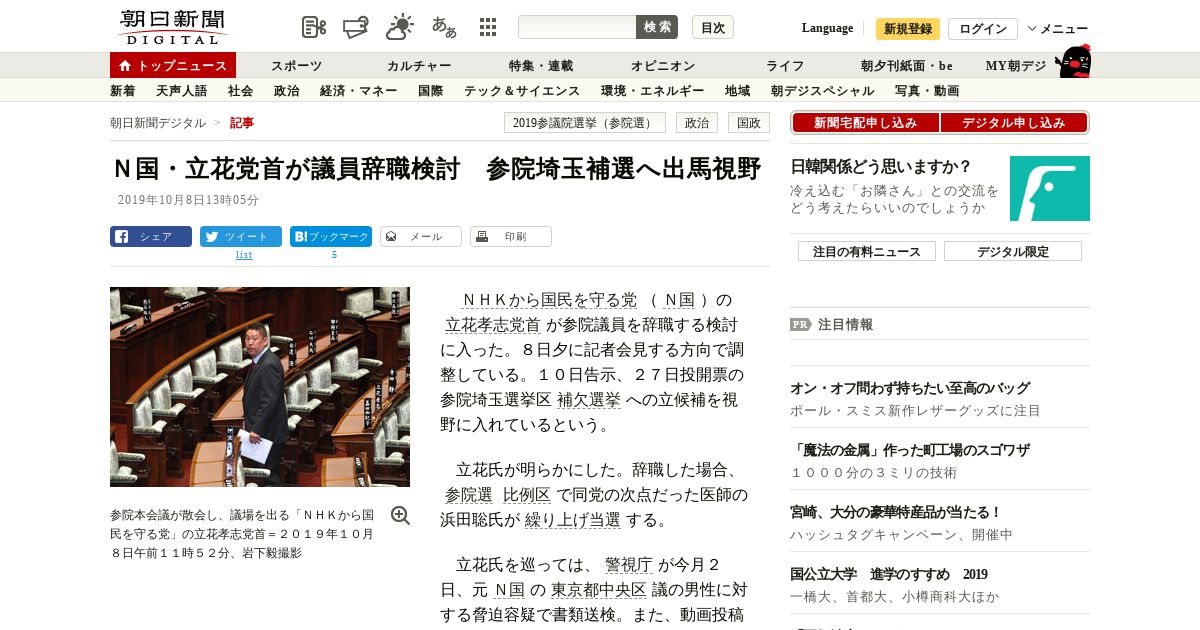Open the 目次 table of contents button
Viewport: 1200px width, 630px height.
[x=713, y=27]
